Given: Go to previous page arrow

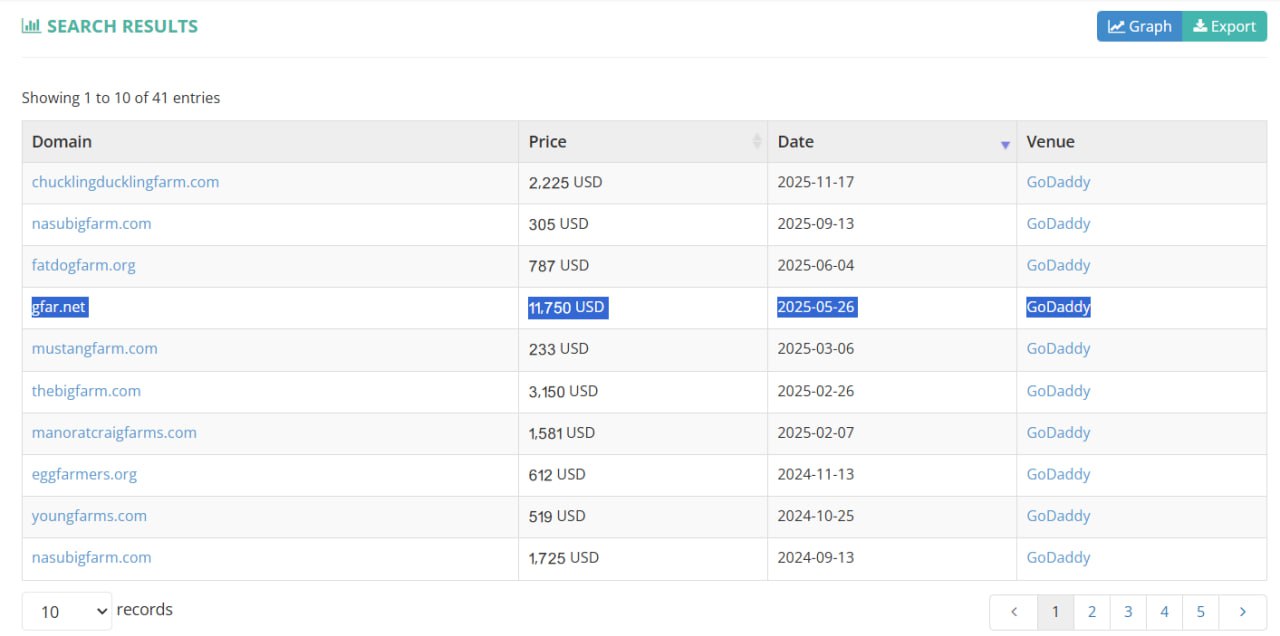Looking at the screenshot, I should point(1014,612).
